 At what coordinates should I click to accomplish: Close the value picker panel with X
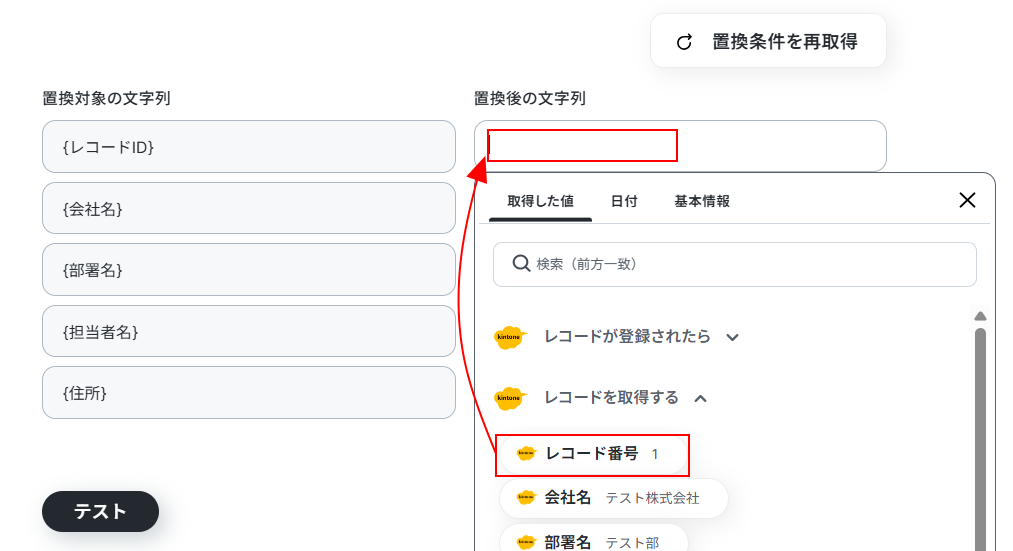point(967,200)
